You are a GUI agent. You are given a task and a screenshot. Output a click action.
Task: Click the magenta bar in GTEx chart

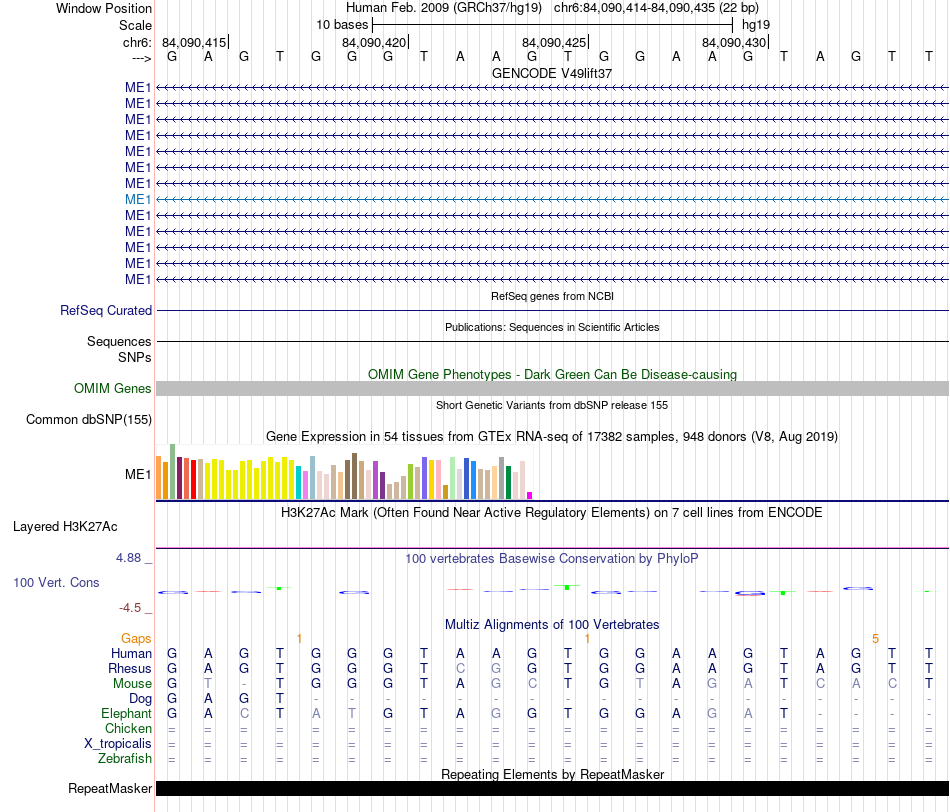[x=530, y=495]
